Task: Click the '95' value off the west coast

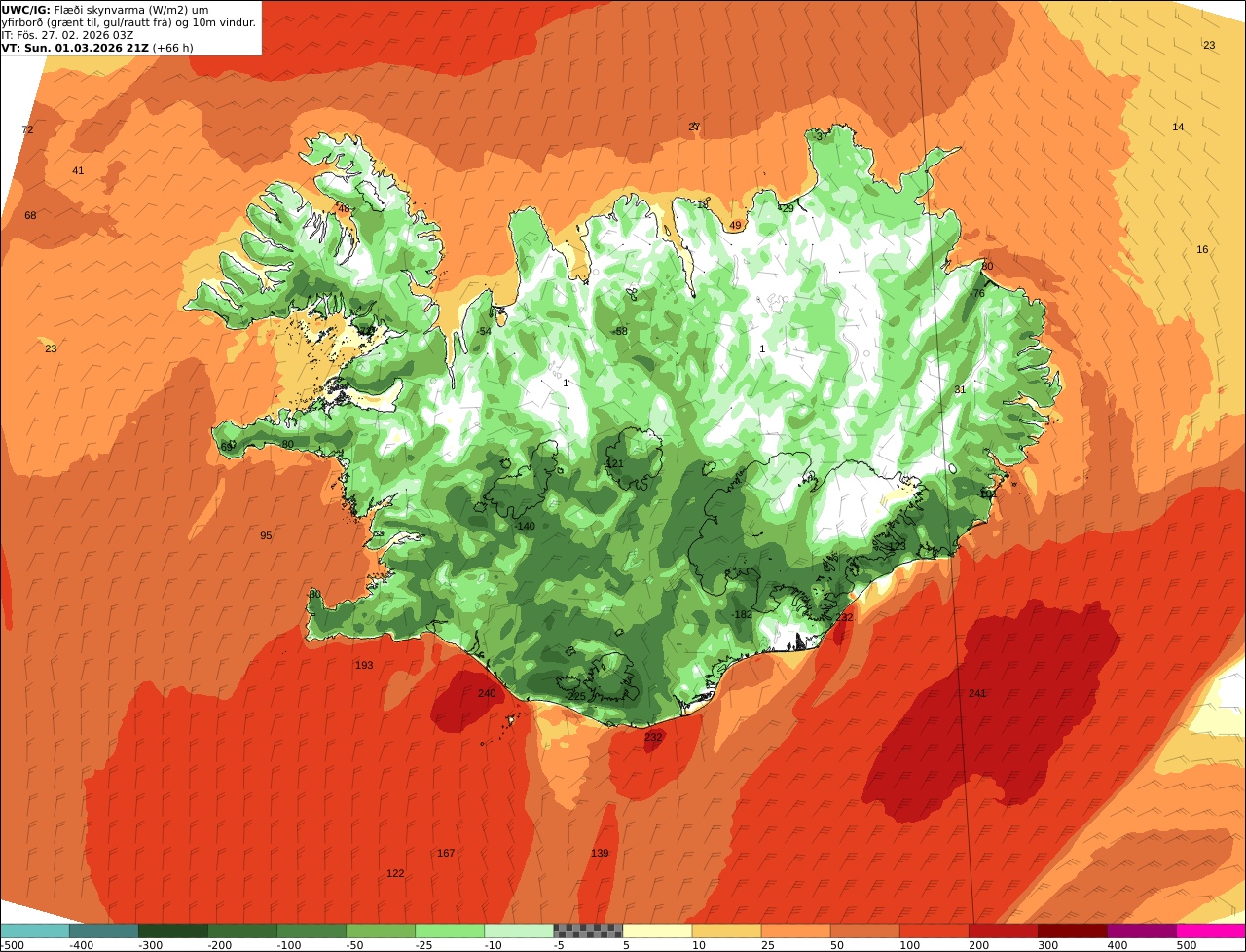Action: click(x=266, y=535)
